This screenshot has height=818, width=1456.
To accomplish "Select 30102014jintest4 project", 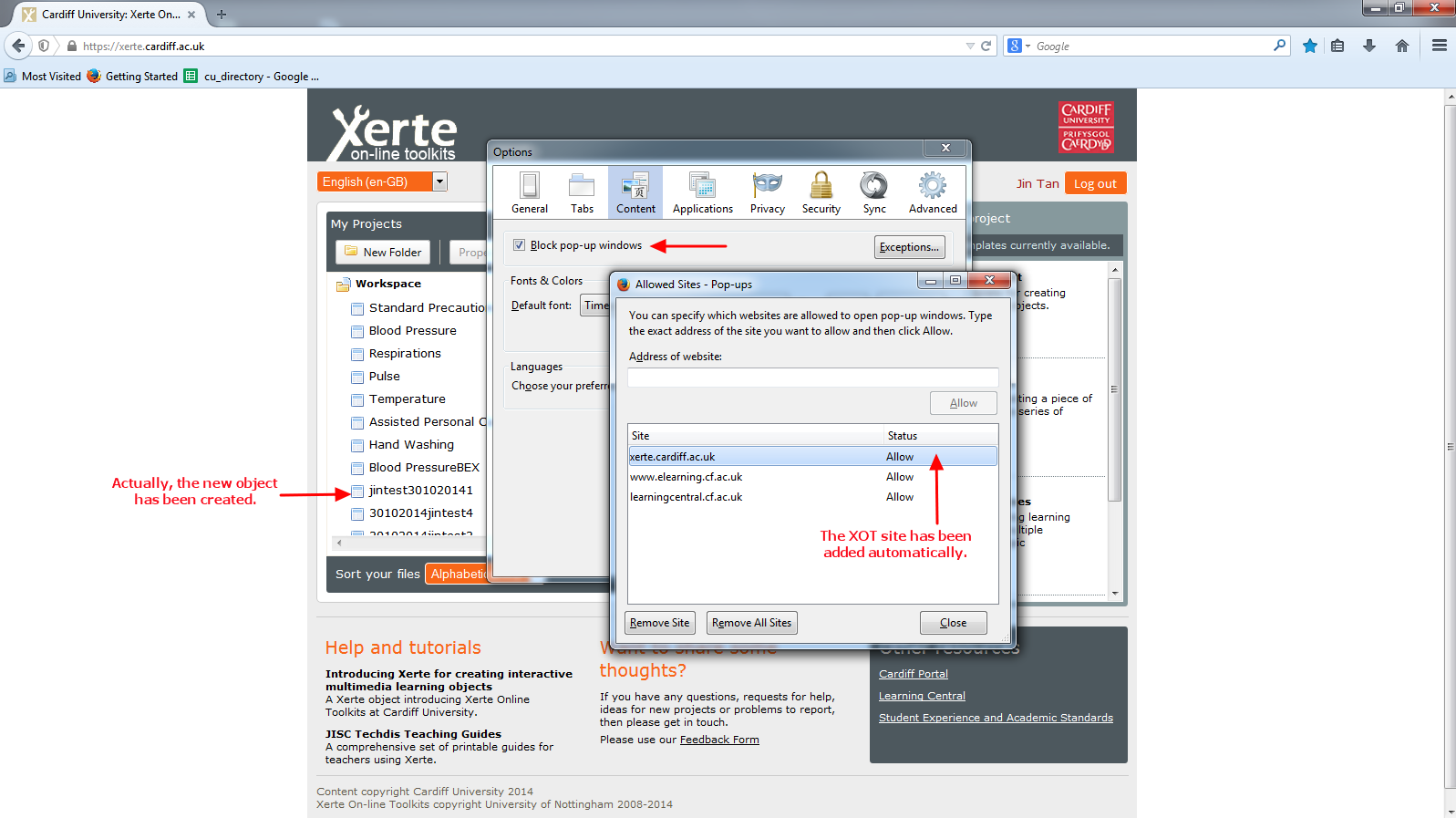I will coord(420,513).
